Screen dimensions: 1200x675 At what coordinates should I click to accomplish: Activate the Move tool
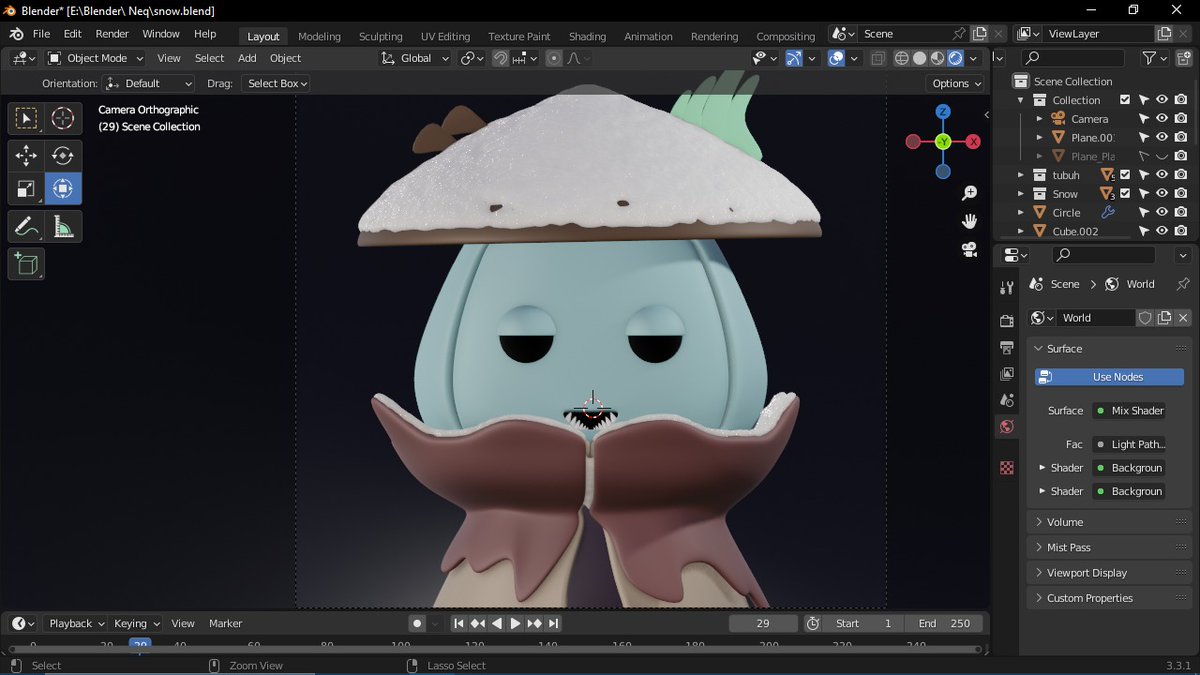tap(26, 155)
